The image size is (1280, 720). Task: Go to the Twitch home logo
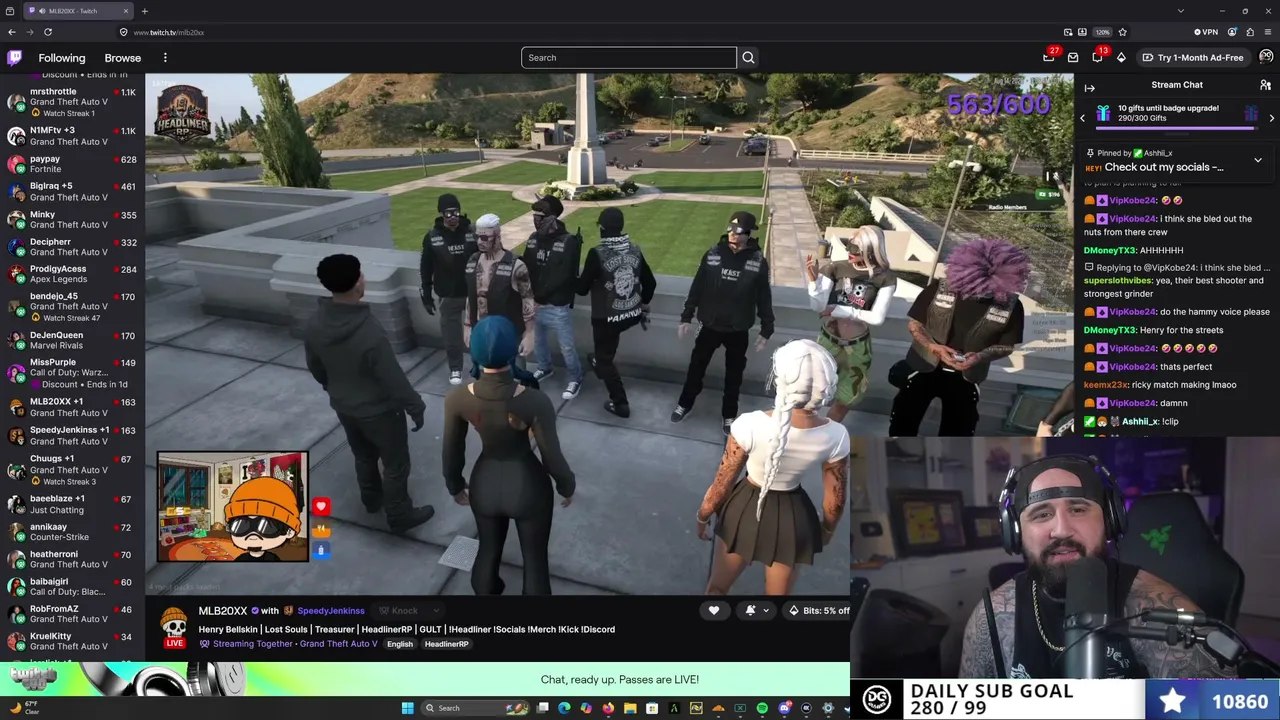(x=14, y=58)
